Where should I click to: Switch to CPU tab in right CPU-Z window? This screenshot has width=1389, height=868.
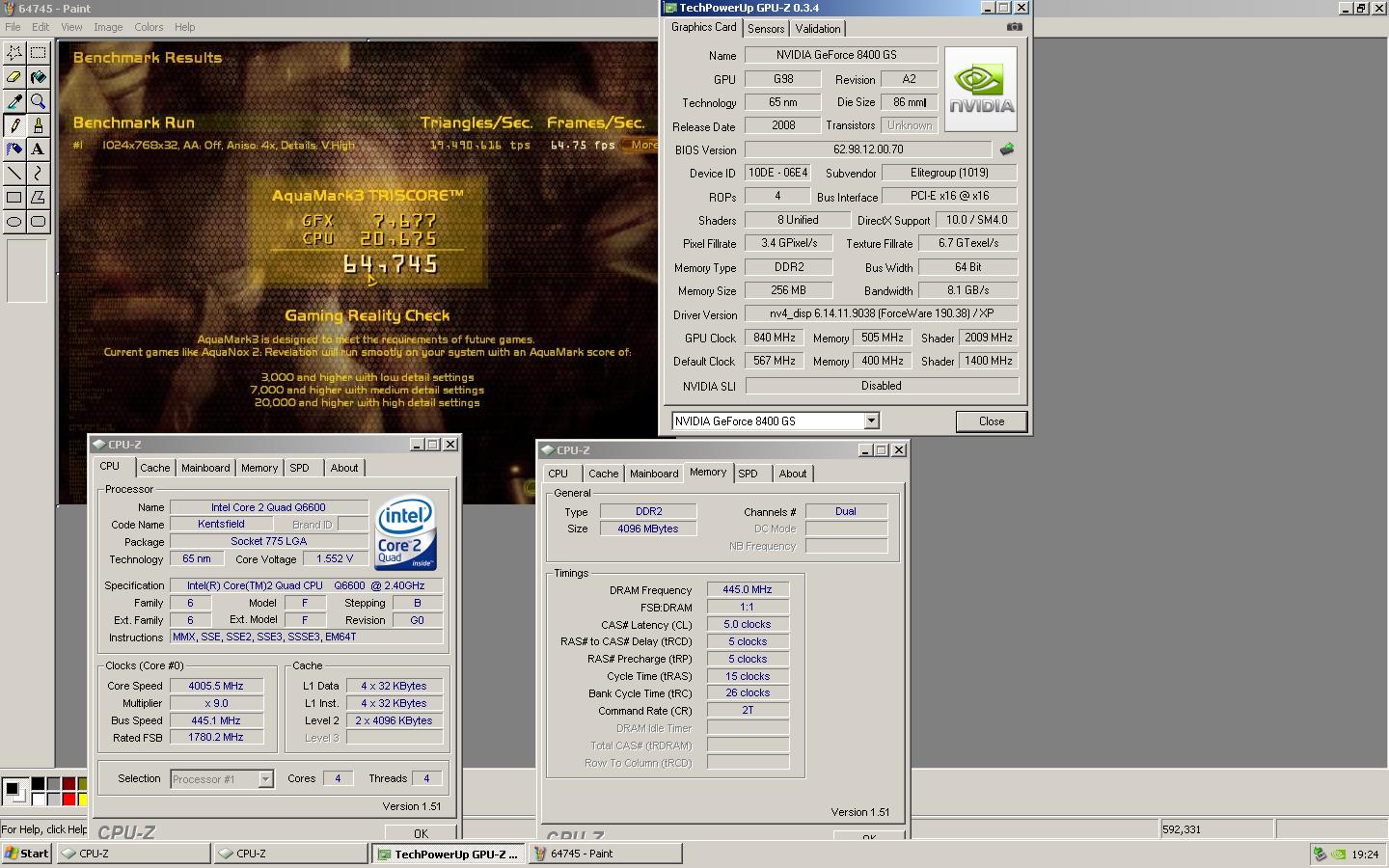(x=558, y=474)
